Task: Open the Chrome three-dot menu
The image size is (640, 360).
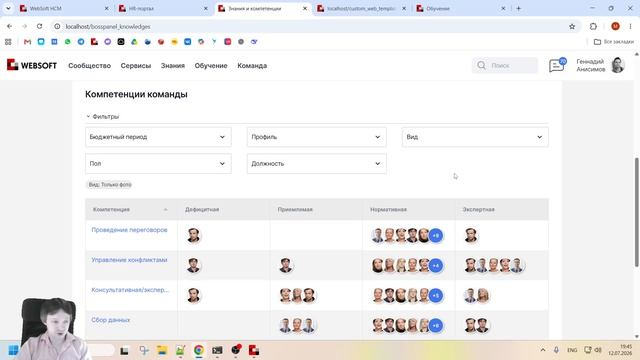Action: point(630,27)
